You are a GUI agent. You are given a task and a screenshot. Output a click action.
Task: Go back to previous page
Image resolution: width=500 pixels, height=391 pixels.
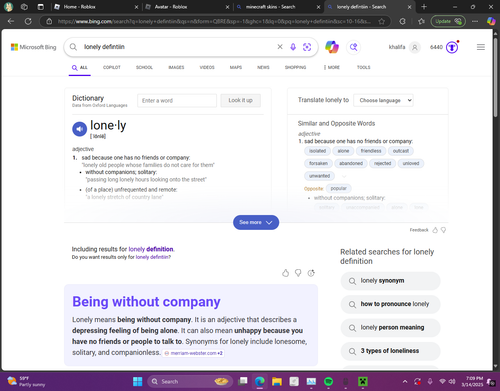coord(11,21)
